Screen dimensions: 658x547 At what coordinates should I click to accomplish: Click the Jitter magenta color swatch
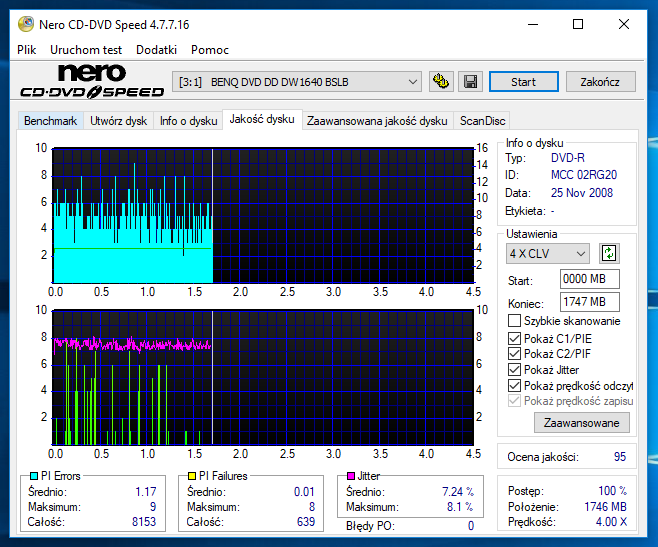(x=351, y=476)
